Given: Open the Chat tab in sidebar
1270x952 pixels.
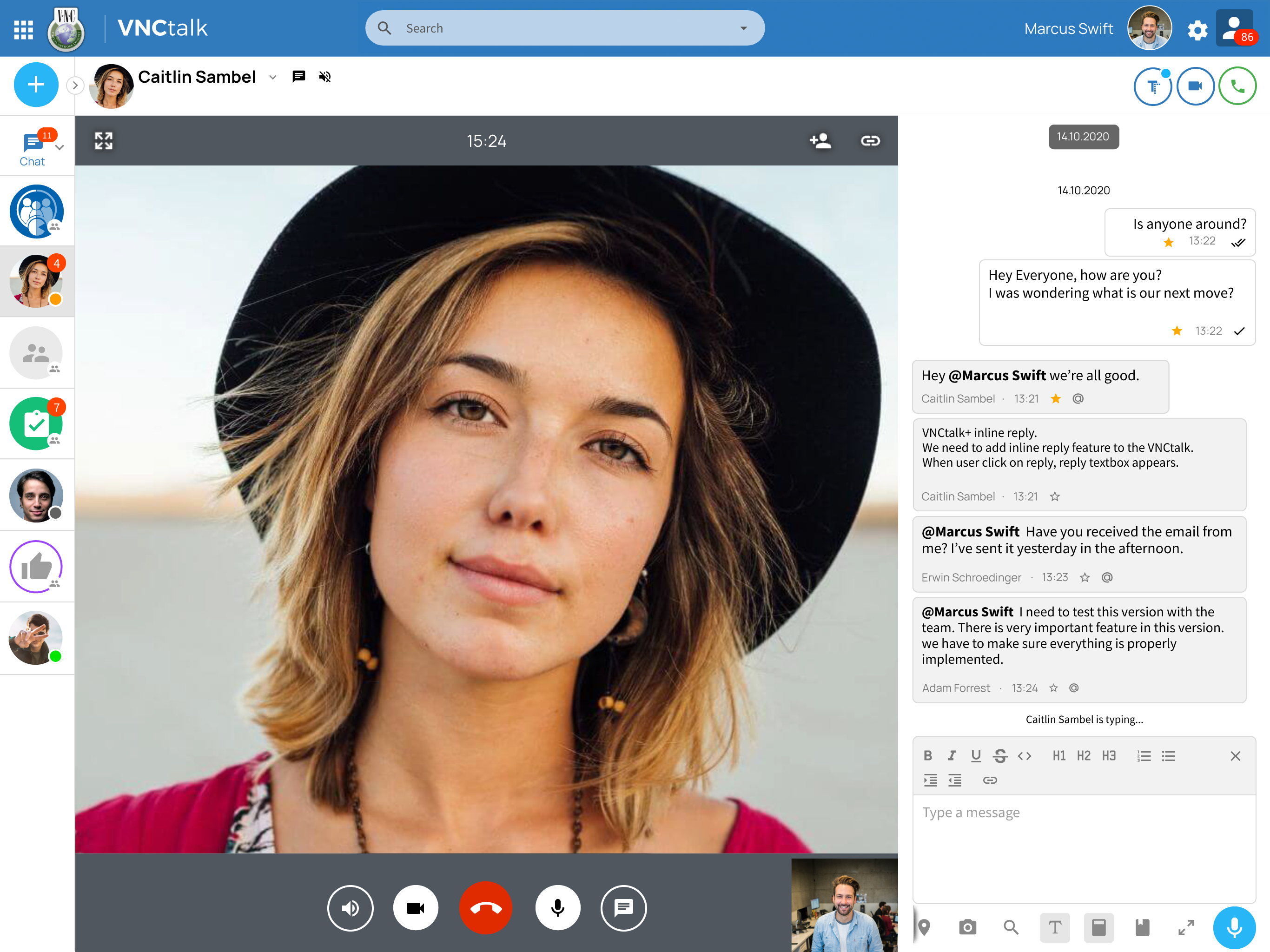Looking at the screenshot, I should tap(32, 148).
